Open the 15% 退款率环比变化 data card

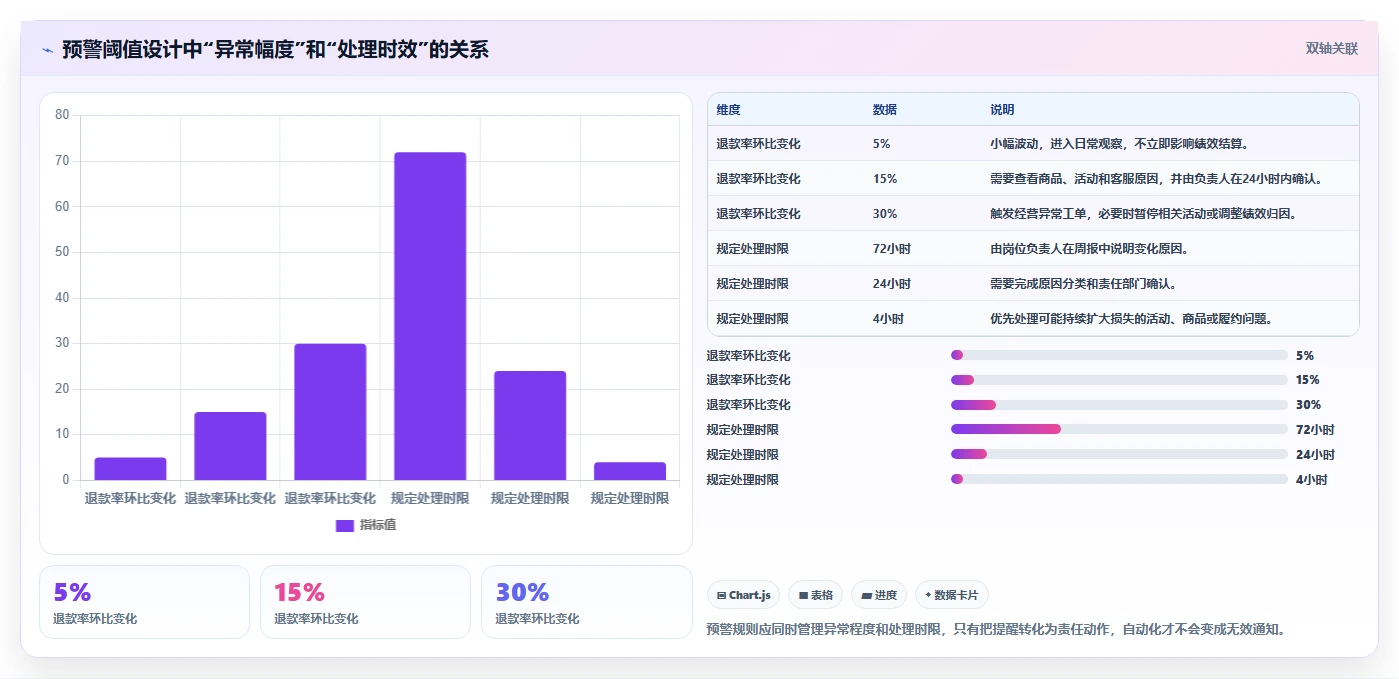[365, 602]
